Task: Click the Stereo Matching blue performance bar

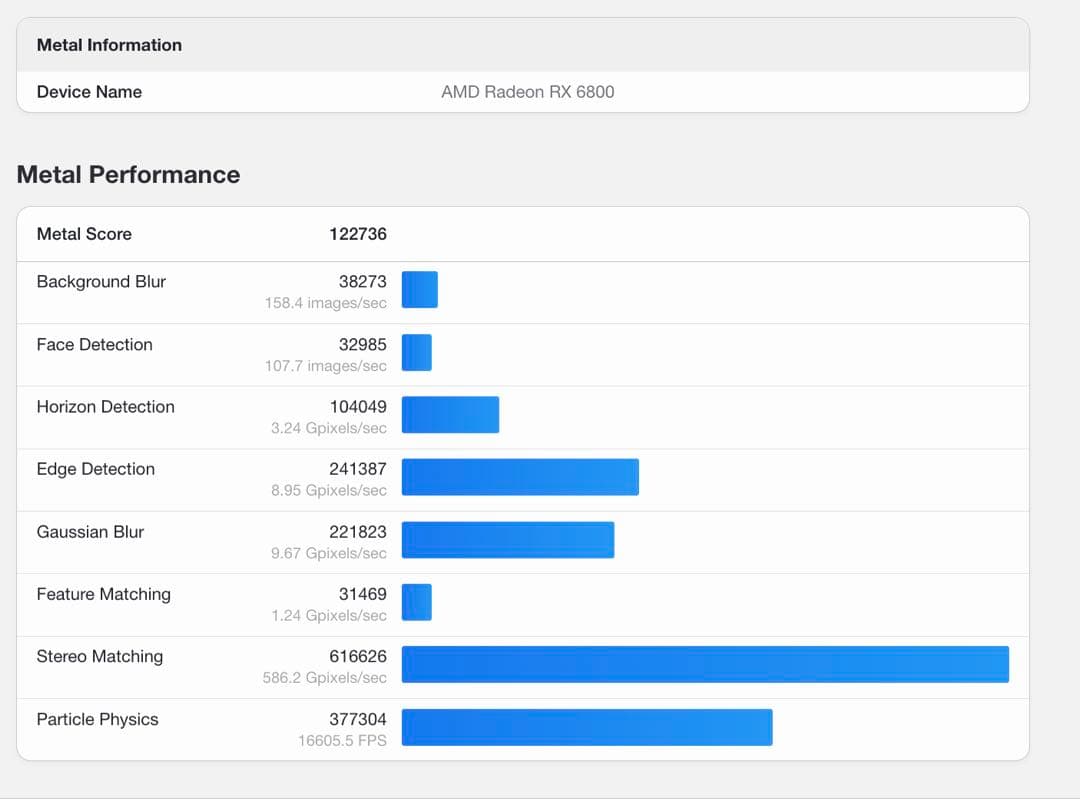Action: (x=705, y=665)
